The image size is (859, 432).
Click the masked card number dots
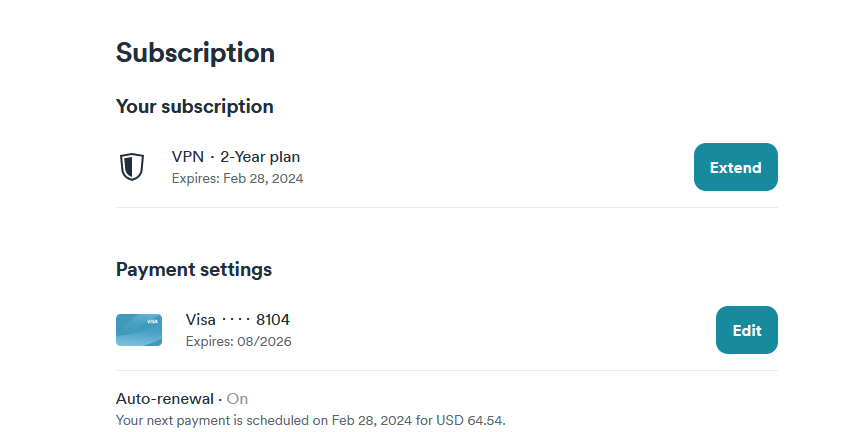[x=236, y=320]
